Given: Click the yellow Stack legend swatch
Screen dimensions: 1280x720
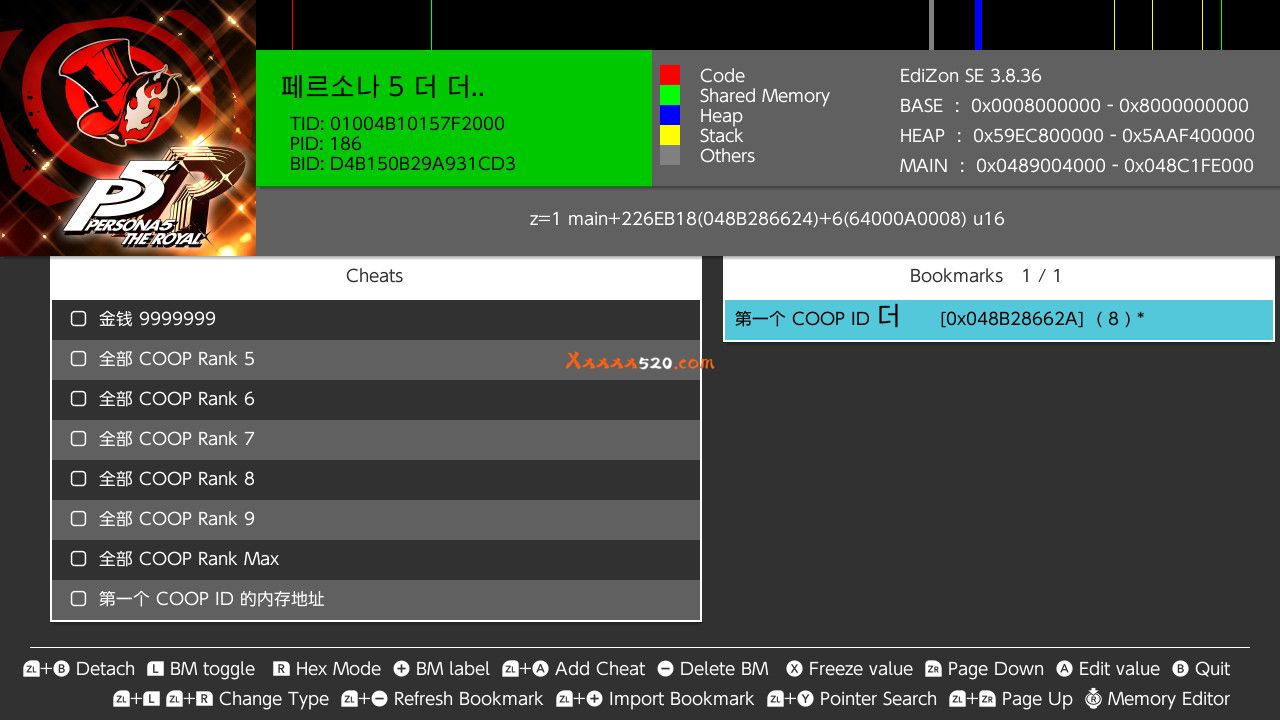Looking at the screenshot, I should click(670, 135).
